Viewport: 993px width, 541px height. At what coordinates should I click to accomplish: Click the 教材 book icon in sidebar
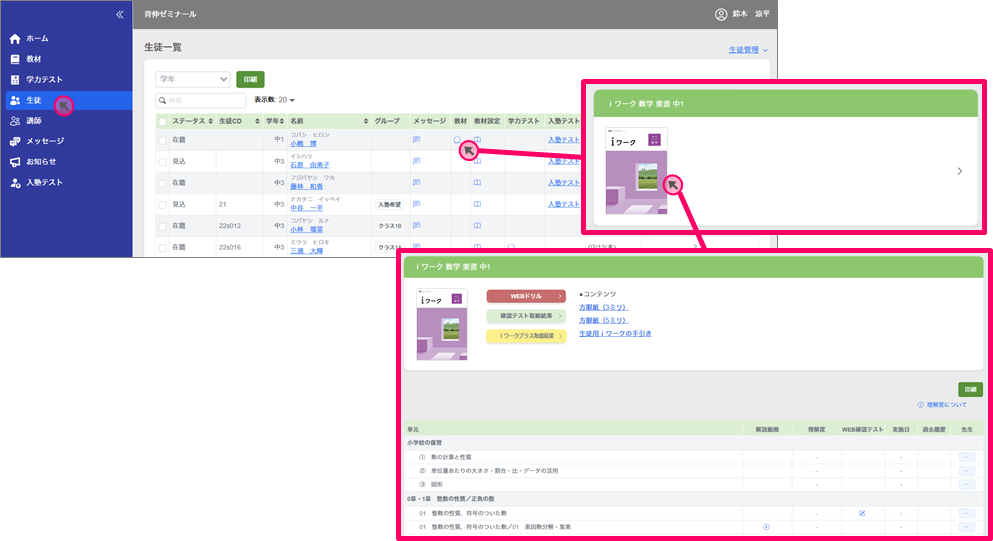point(14,59)
